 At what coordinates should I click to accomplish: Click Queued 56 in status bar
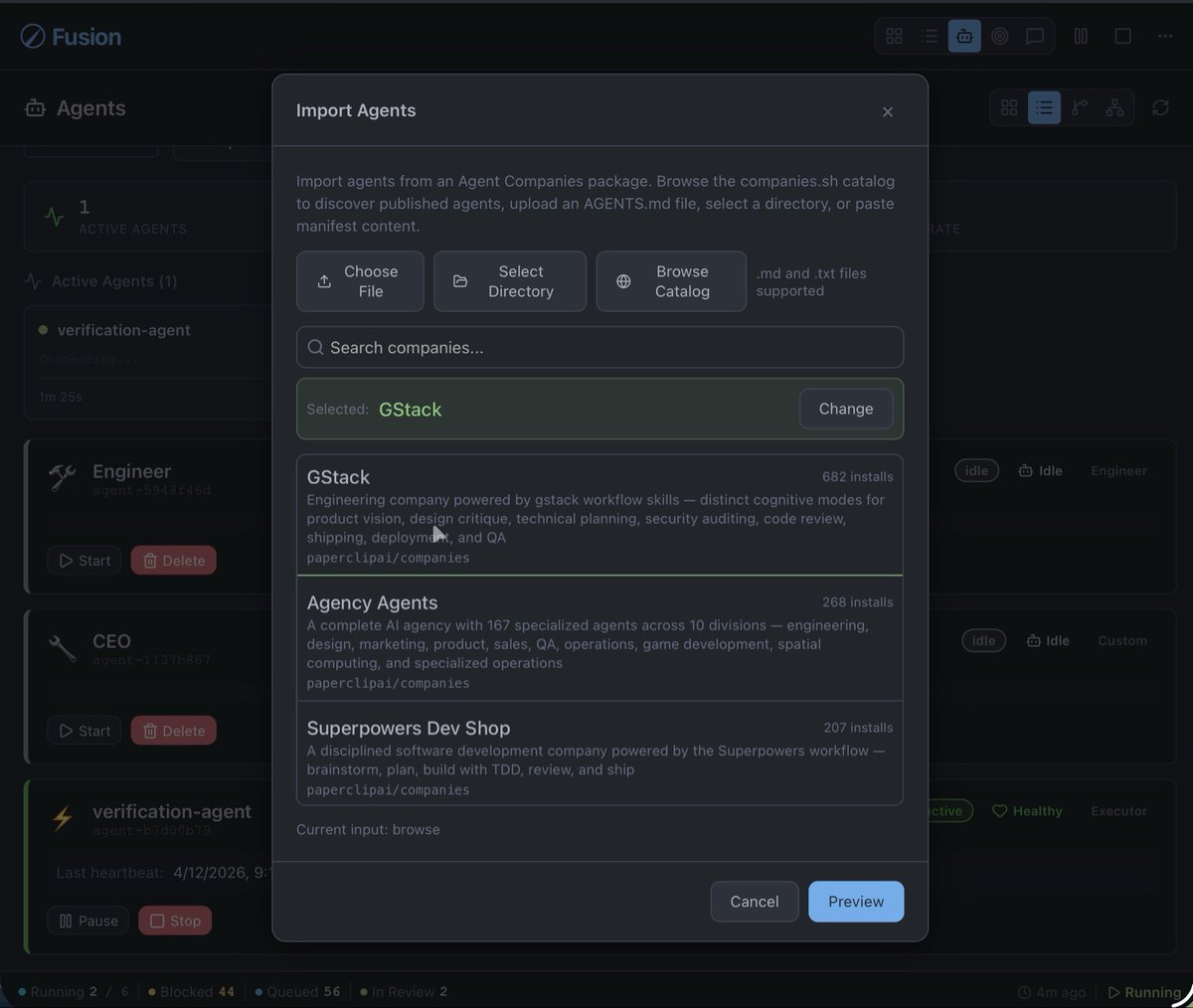click(x=297, y=991)
